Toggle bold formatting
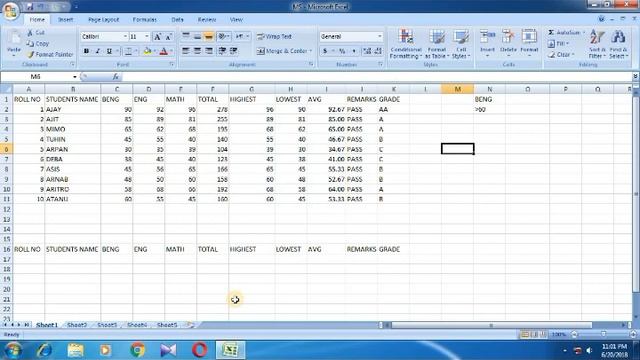This screenshot has height=360, width=640. coord(86,51)
